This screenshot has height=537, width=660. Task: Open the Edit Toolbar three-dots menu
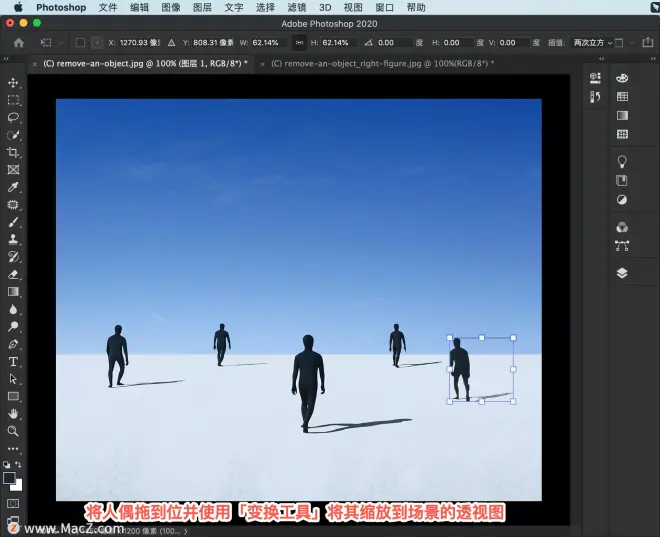click(13, 449)
